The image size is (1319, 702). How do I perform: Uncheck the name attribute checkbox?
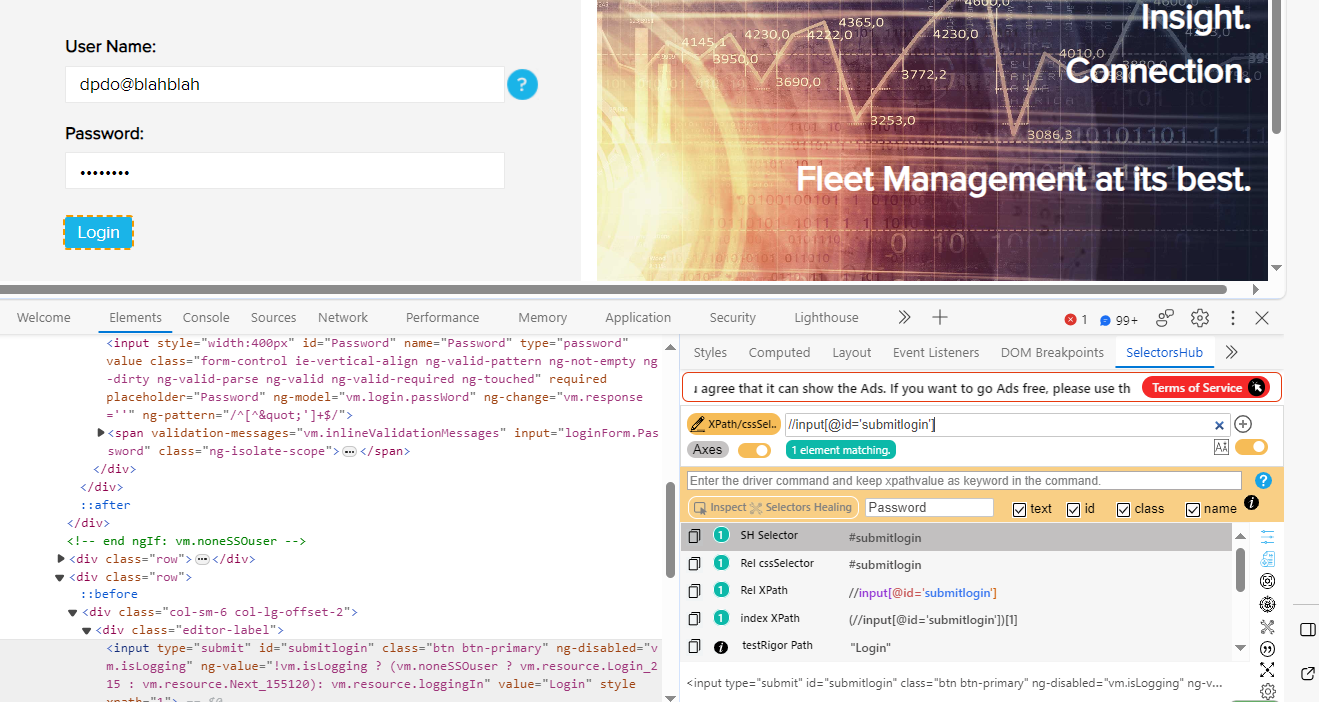[1193, 510]
